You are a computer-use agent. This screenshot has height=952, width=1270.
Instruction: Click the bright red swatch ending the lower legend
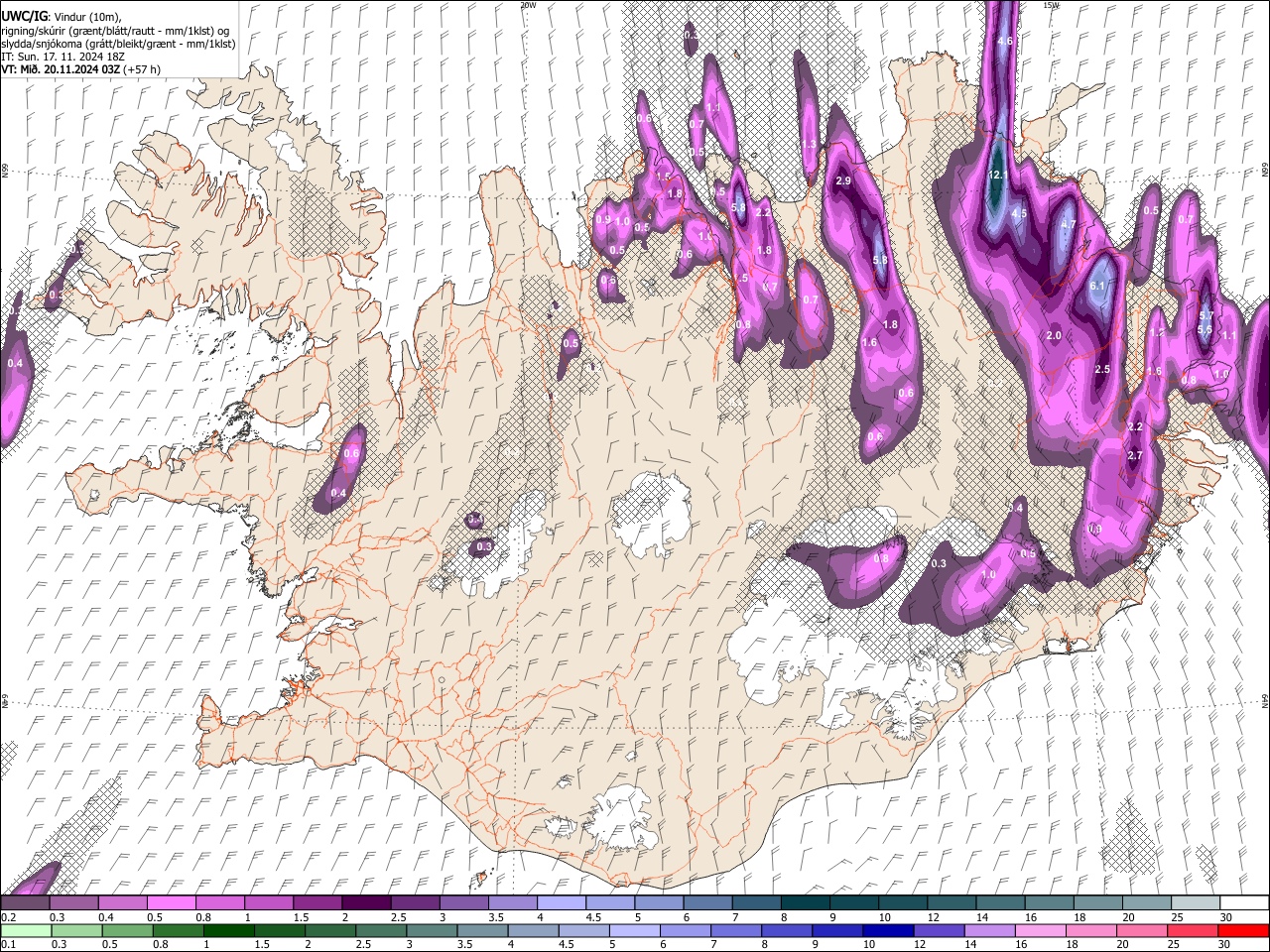click(1243, 930)
